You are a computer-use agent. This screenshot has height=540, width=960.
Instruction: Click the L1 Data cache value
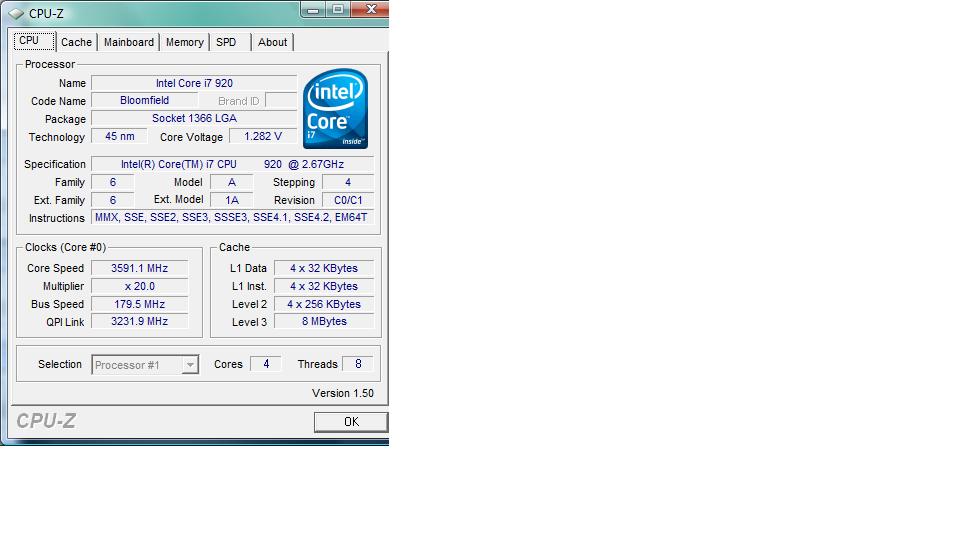point(324,268)
